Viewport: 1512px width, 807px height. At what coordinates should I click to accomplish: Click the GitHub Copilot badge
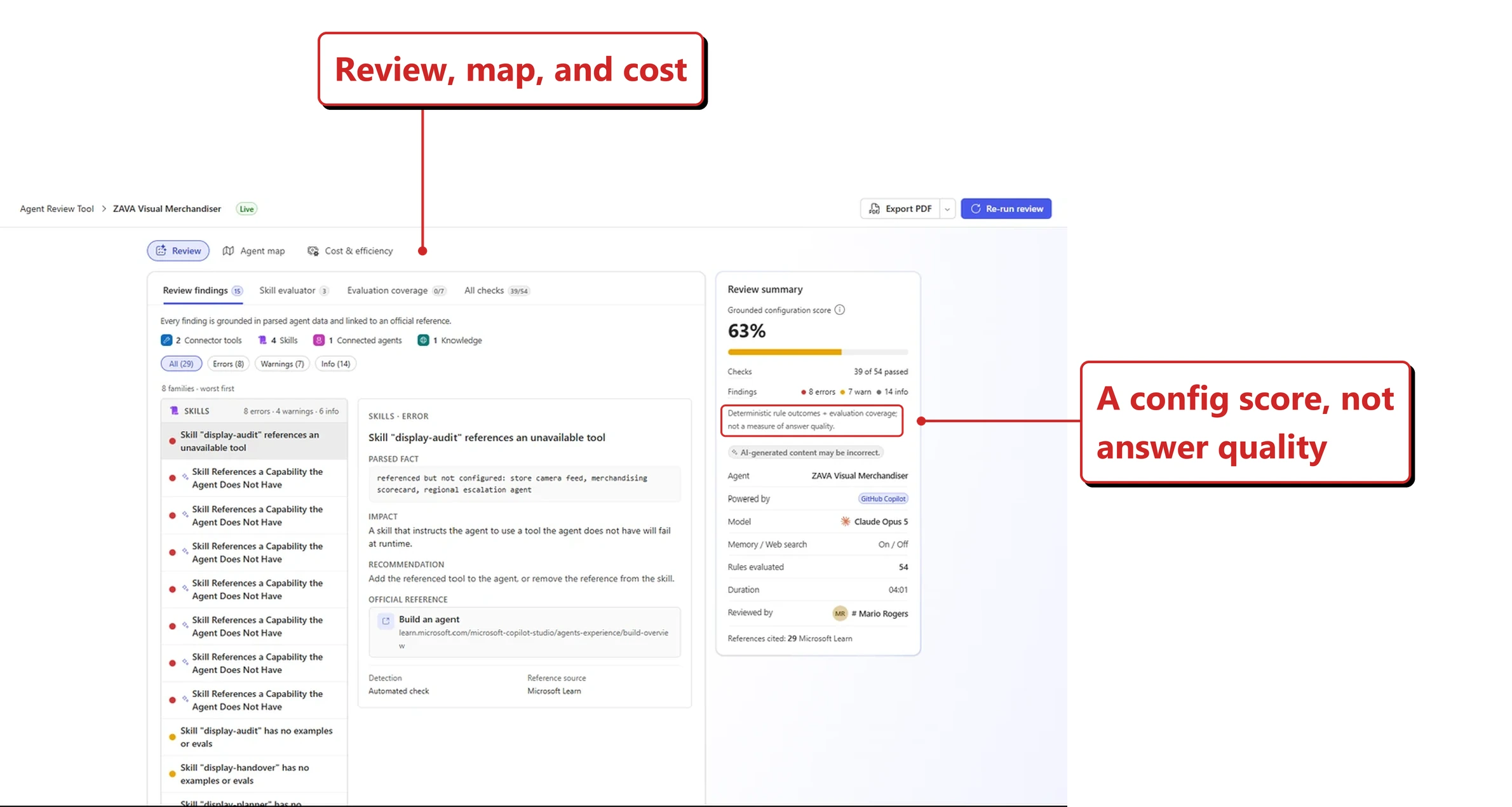coord(883,499)
